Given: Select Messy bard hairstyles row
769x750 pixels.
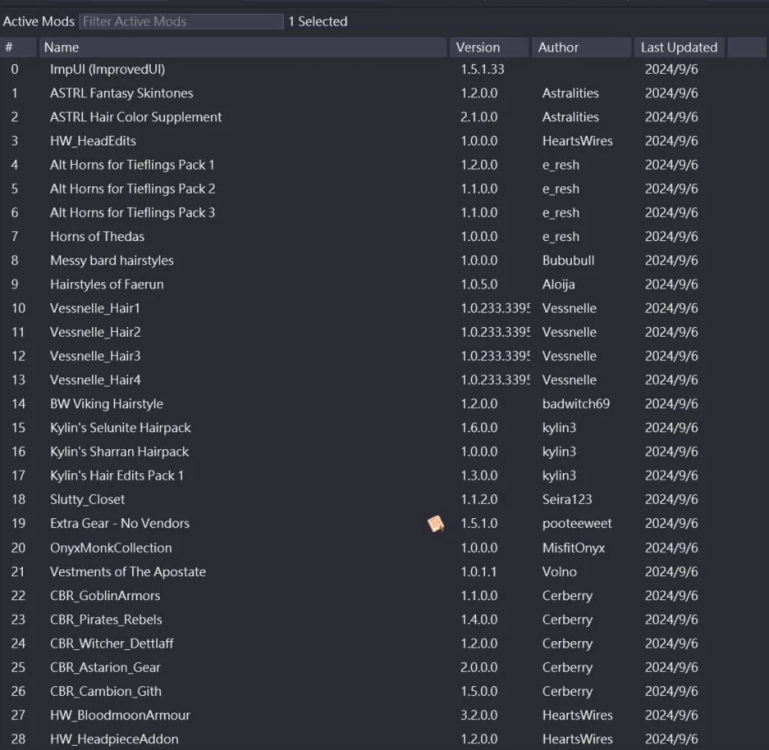Looking at the screenshot, I should click(x=112, y=261).
